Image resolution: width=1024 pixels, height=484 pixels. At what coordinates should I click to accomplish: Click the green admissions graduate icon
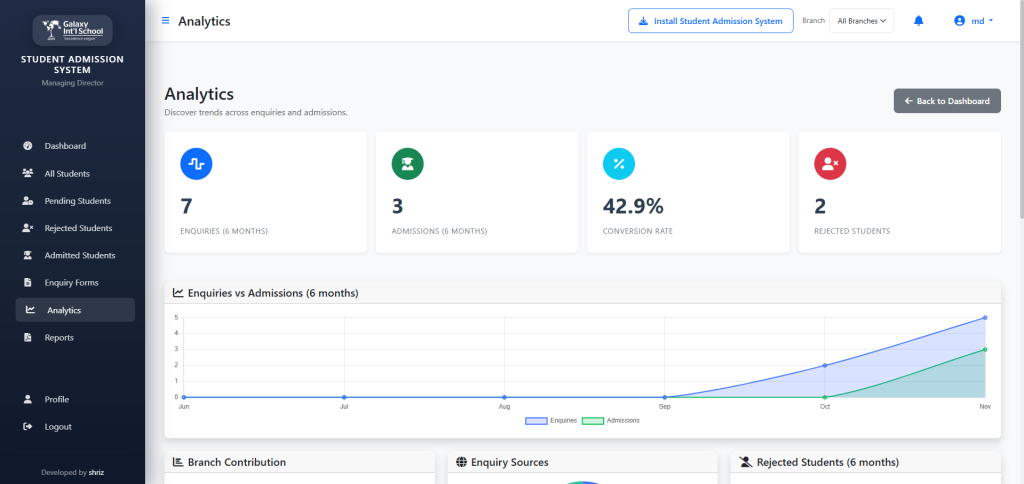click(407, 163)
